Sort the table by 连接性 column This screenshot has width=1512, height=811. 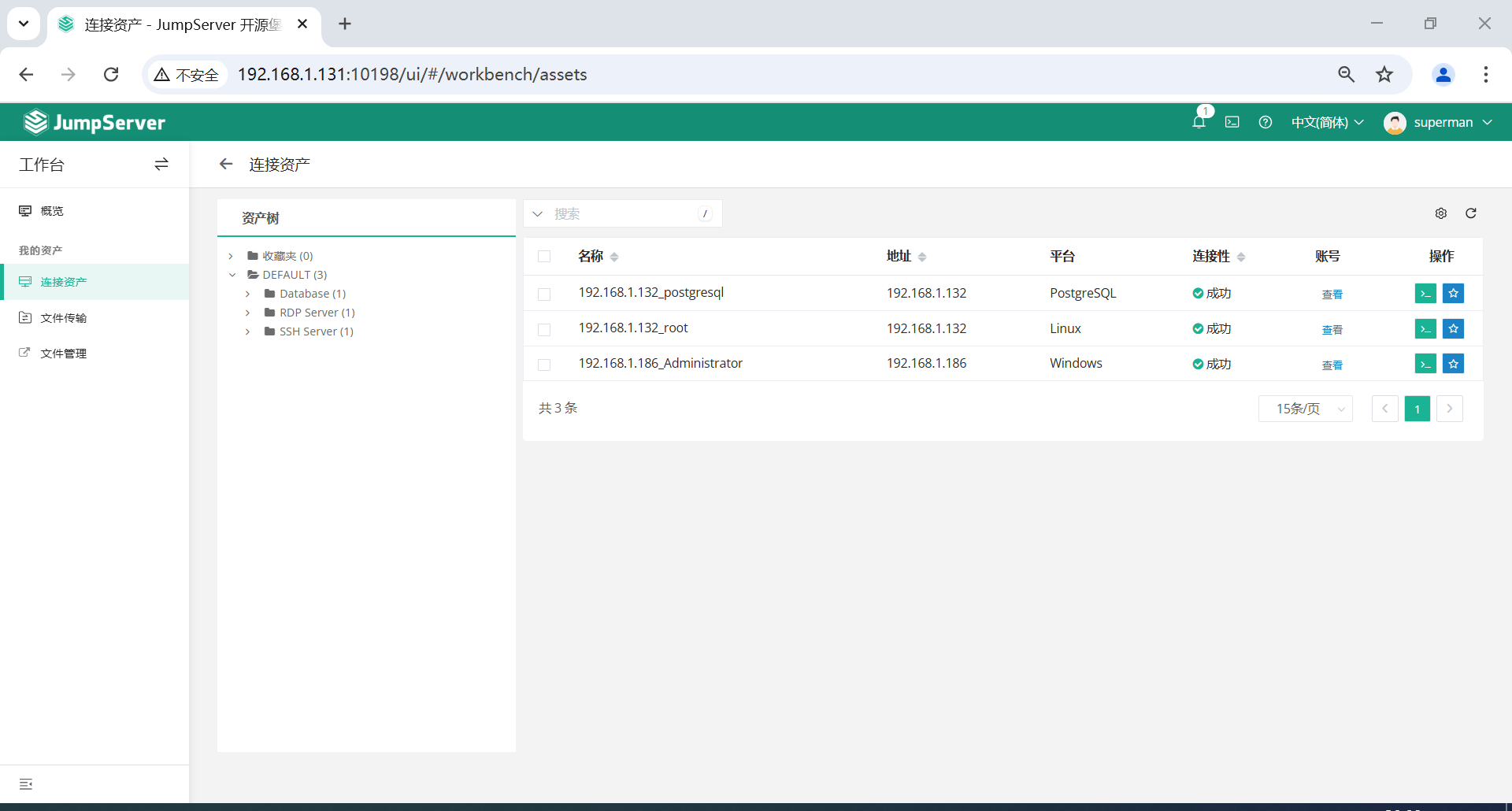(1241, 257)
